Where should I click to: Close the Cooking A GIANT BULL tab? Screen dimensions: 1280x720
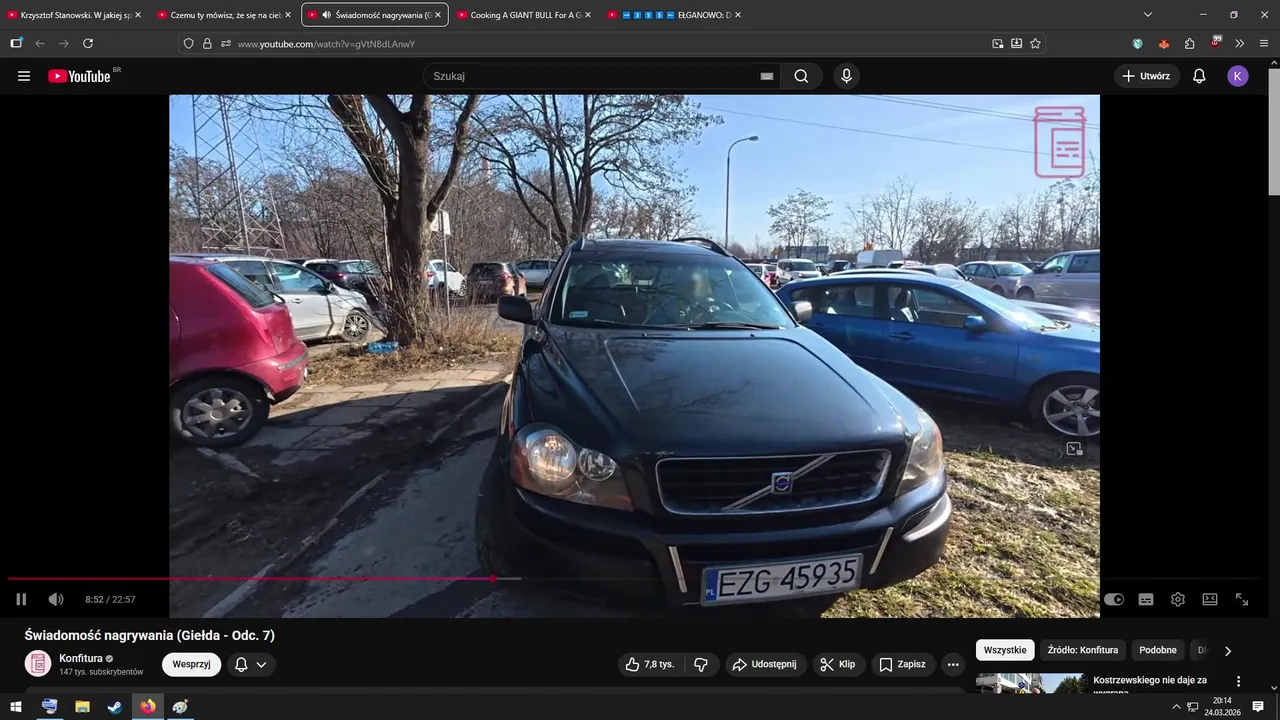(x=587, y=15)
